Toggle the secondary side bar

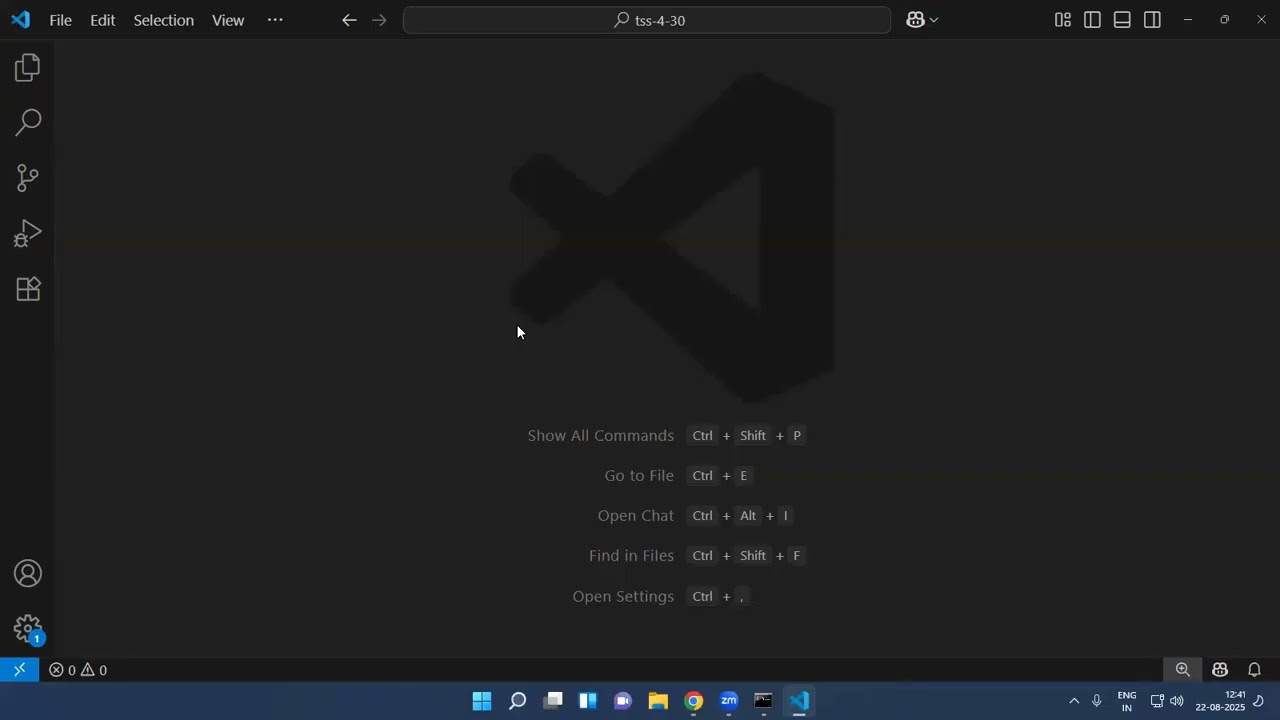click(1152, 20)
